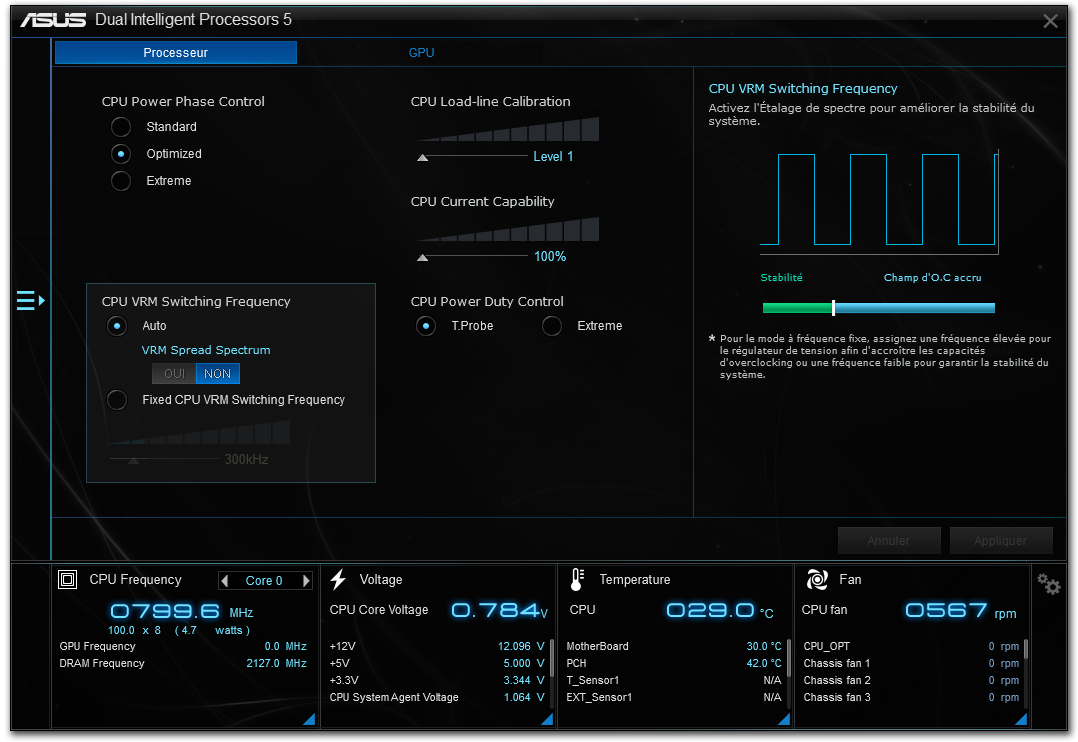Select previous core with left arrow

225,581
